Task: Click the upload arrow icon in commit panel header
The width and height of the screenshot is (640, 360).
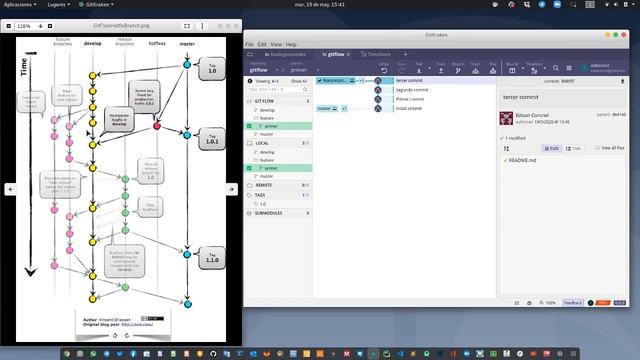Action: pyautogui.click(x=622, y=81)
